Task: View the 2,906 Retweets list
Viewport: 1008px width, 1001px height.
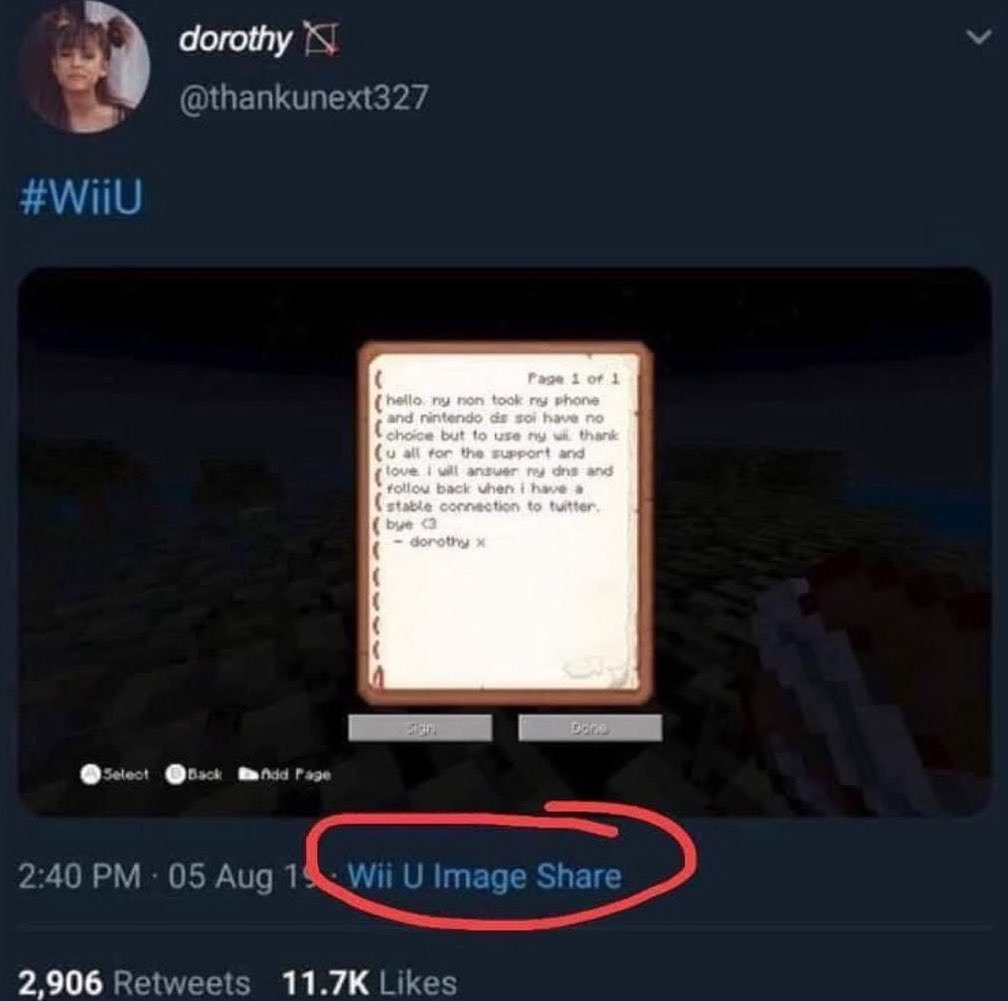Action: point(134,982)
